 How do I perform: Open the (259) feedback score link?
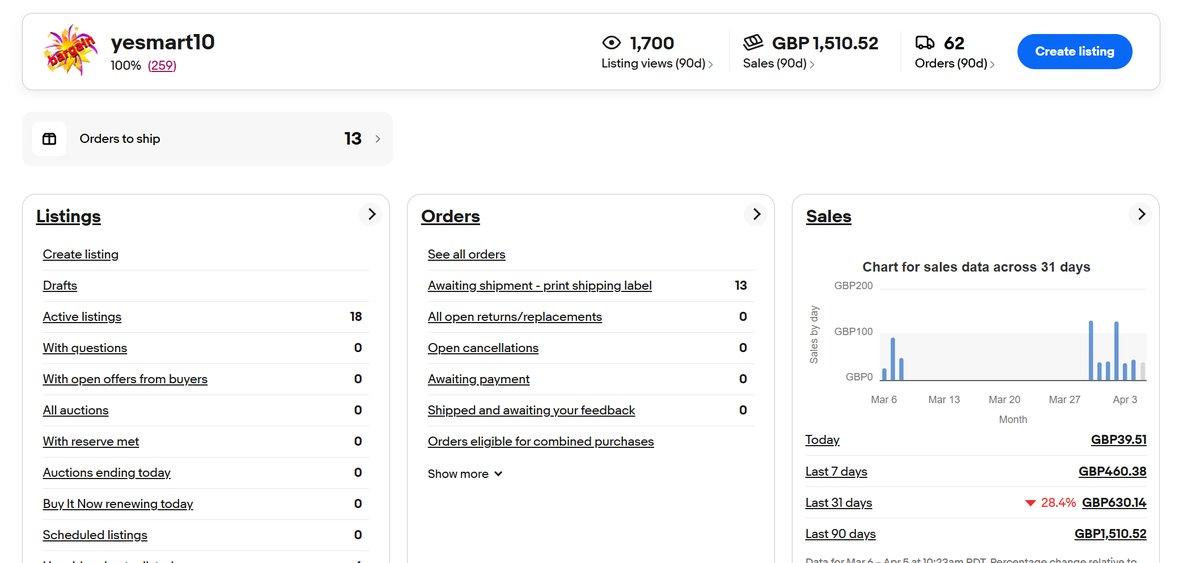tap(162, 66)
